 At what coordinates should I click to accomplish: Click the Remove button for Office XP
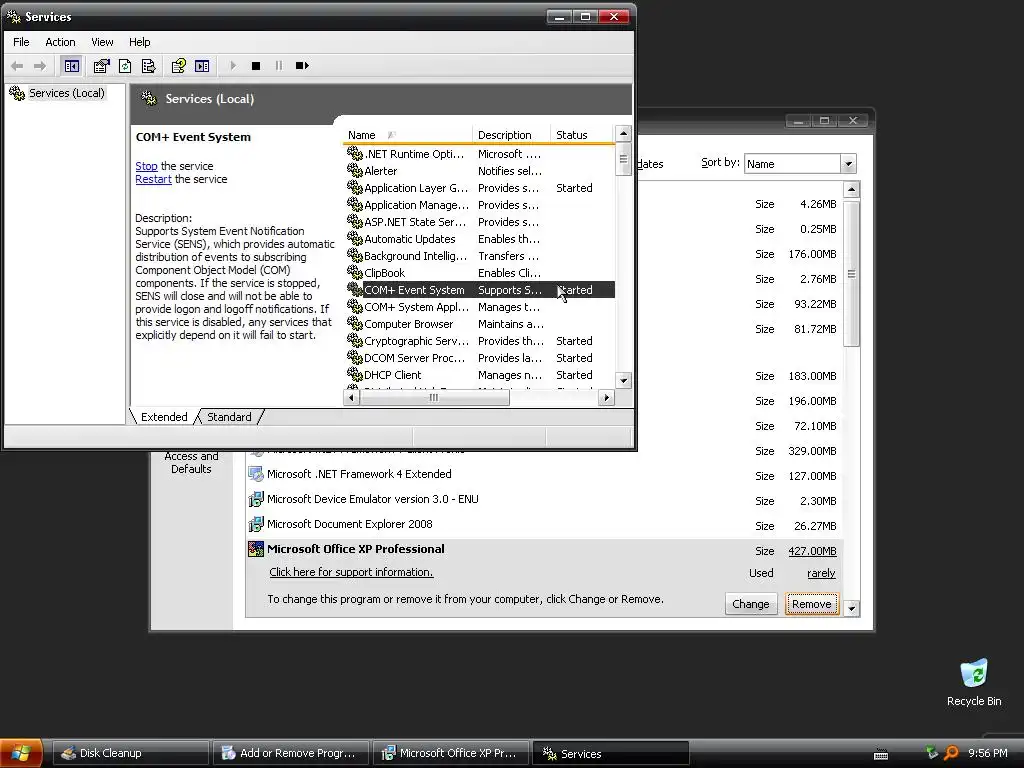pos(812,604)
